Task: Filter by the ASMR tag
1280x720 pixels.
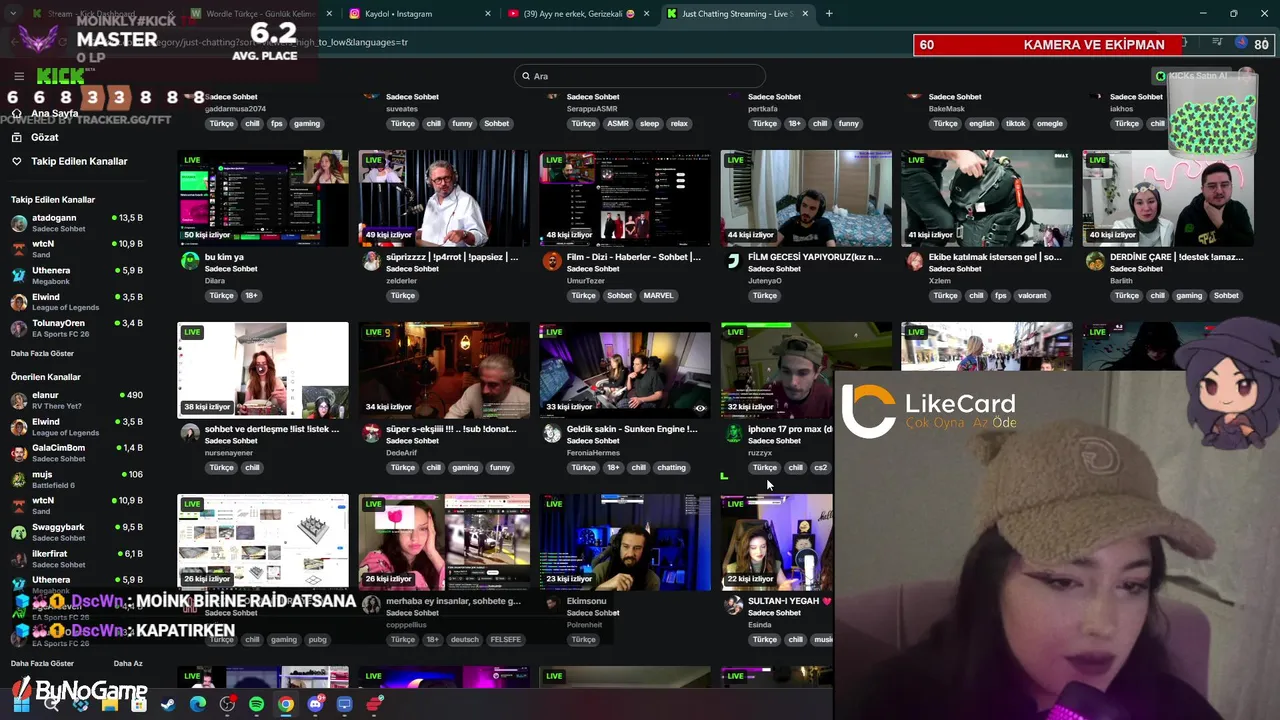Action: [617, 124]
